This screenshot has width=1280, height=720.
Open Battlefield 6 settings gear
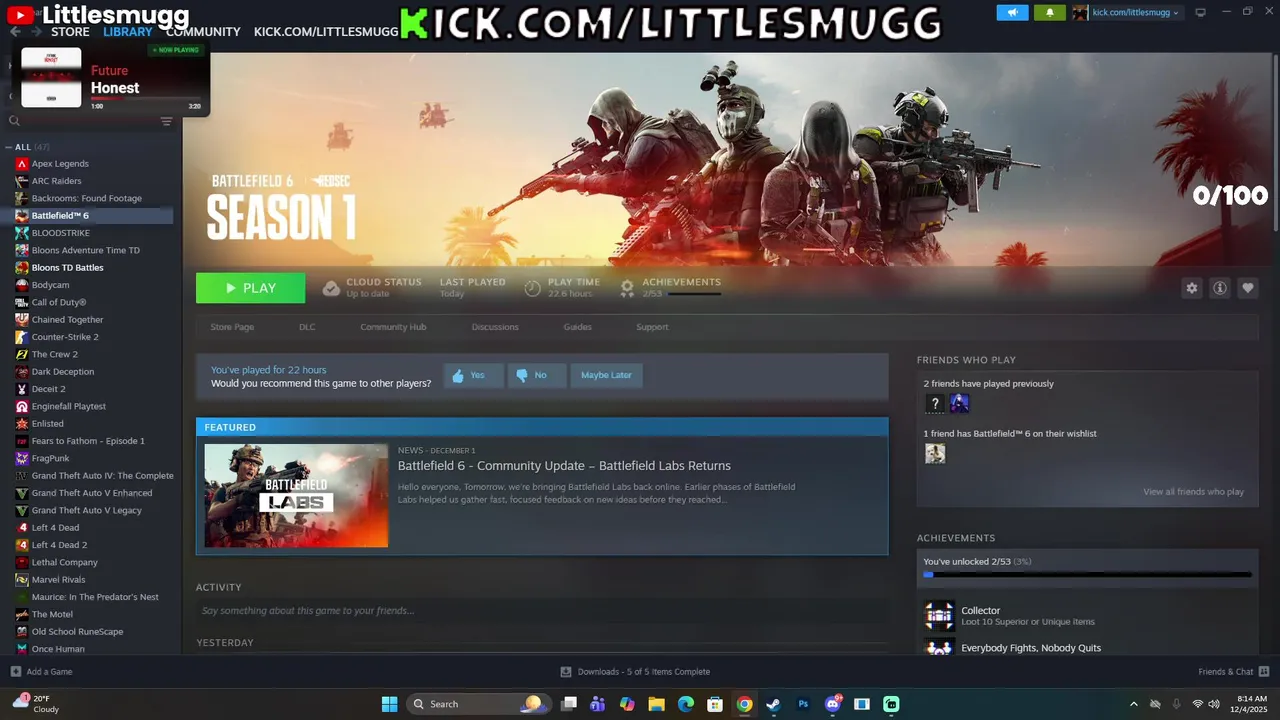tap(1192, 288)
